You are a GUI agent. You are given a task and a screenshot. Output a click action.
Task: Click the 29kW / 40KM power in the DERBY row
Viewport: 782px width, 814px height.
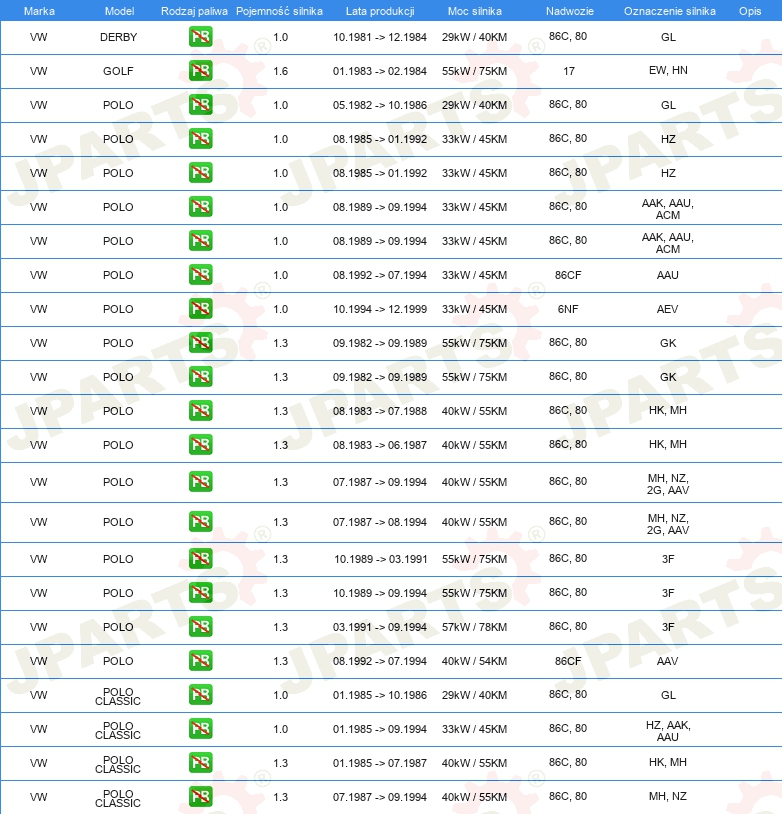[x=474, y=37]
